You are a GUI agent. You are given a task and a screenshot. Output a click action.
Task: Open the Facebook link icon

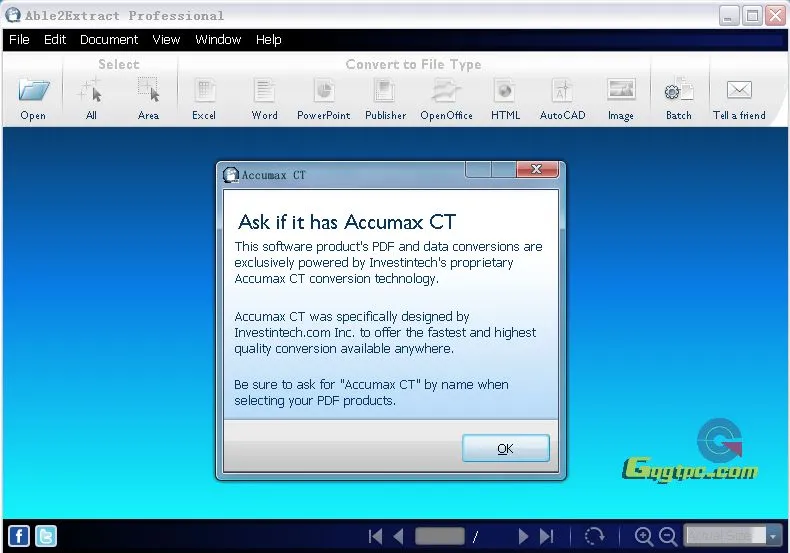pyautogui.click(x=18, y=536)
